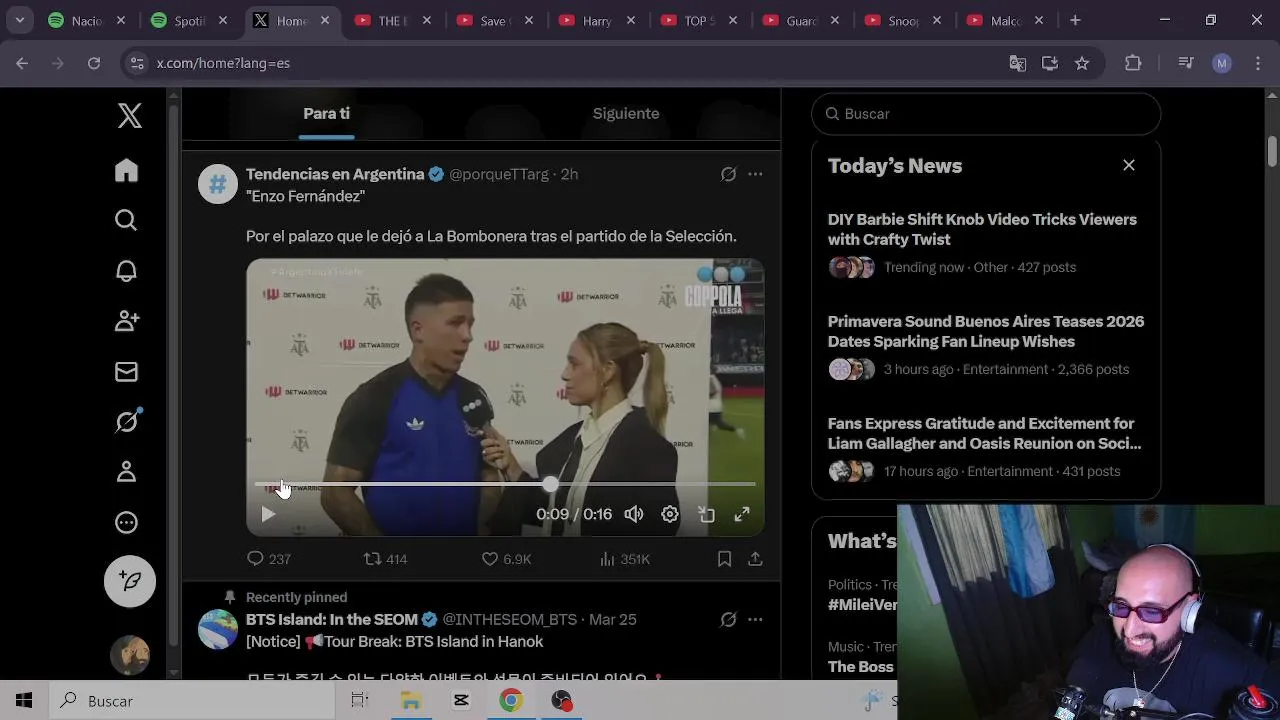Click the Buscar search field on X
This screenshot has height=720, width=1280.
[986, 114]
